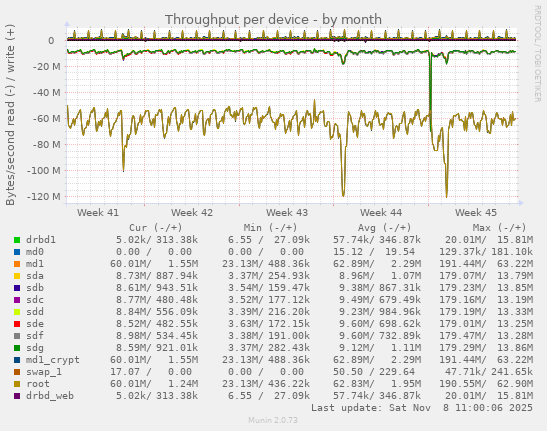Select the drbd_web device label

50,396
